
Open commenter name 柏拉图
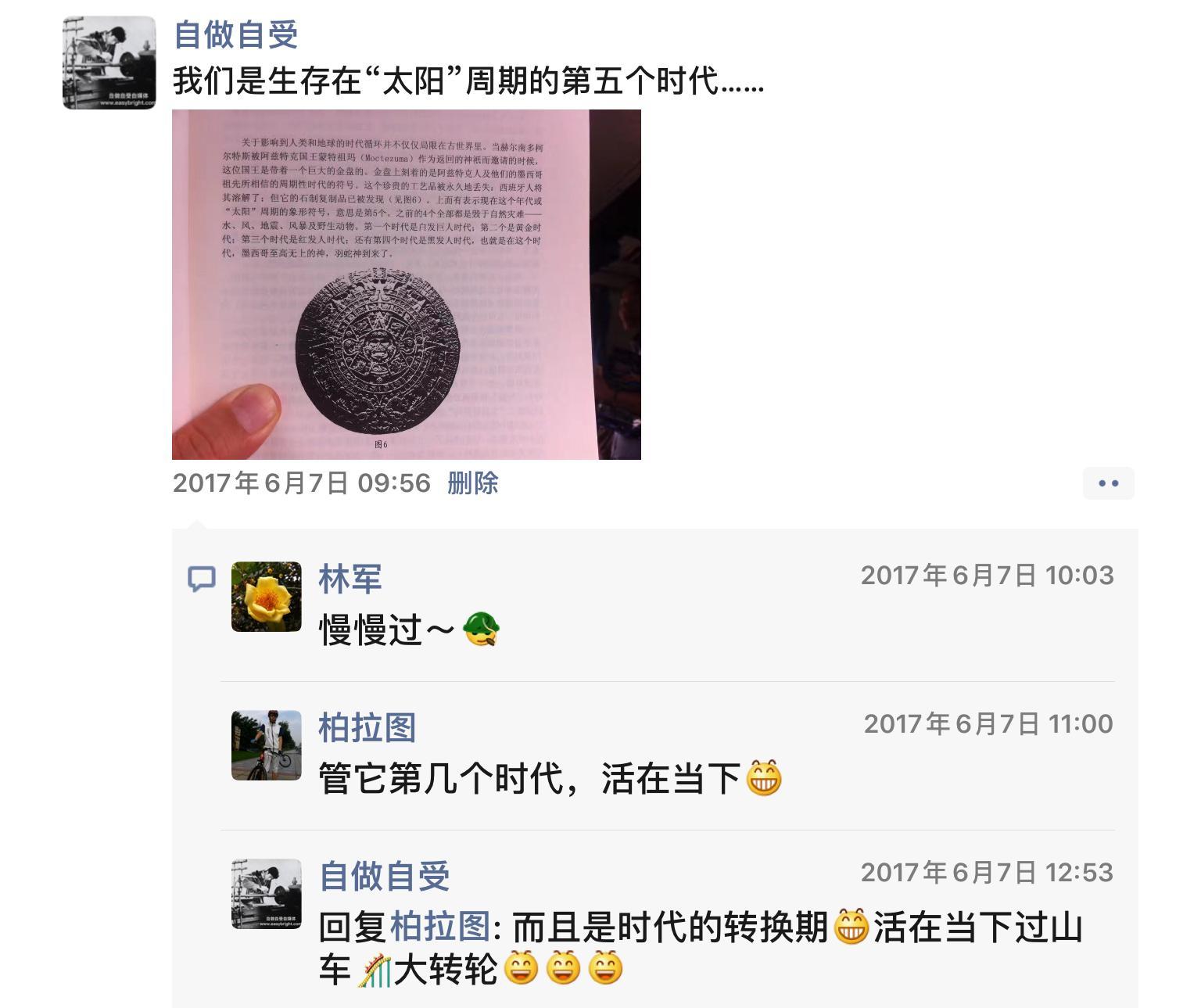[367, 727]
